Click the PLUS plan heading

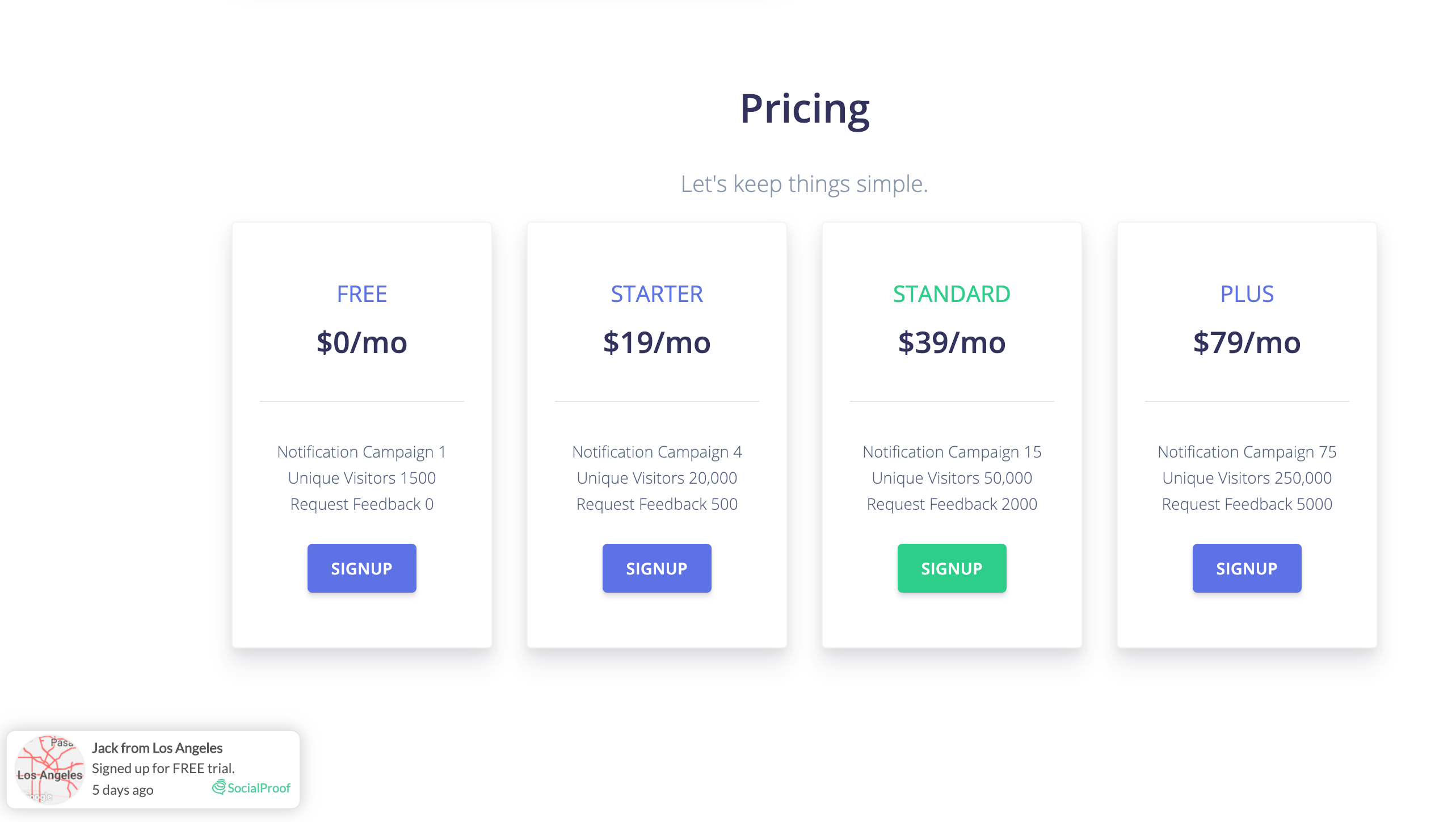[x=1247, y=294]
